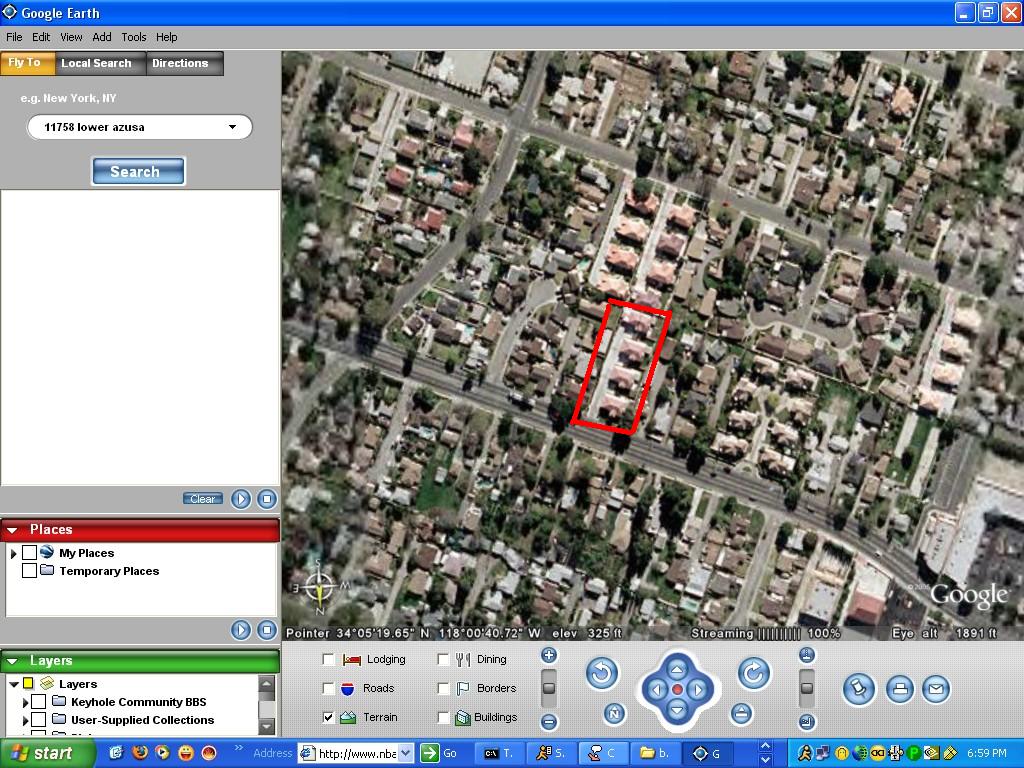1024x768 pixels.
Task: Click the Search button
Action: (x=138, y=171)
